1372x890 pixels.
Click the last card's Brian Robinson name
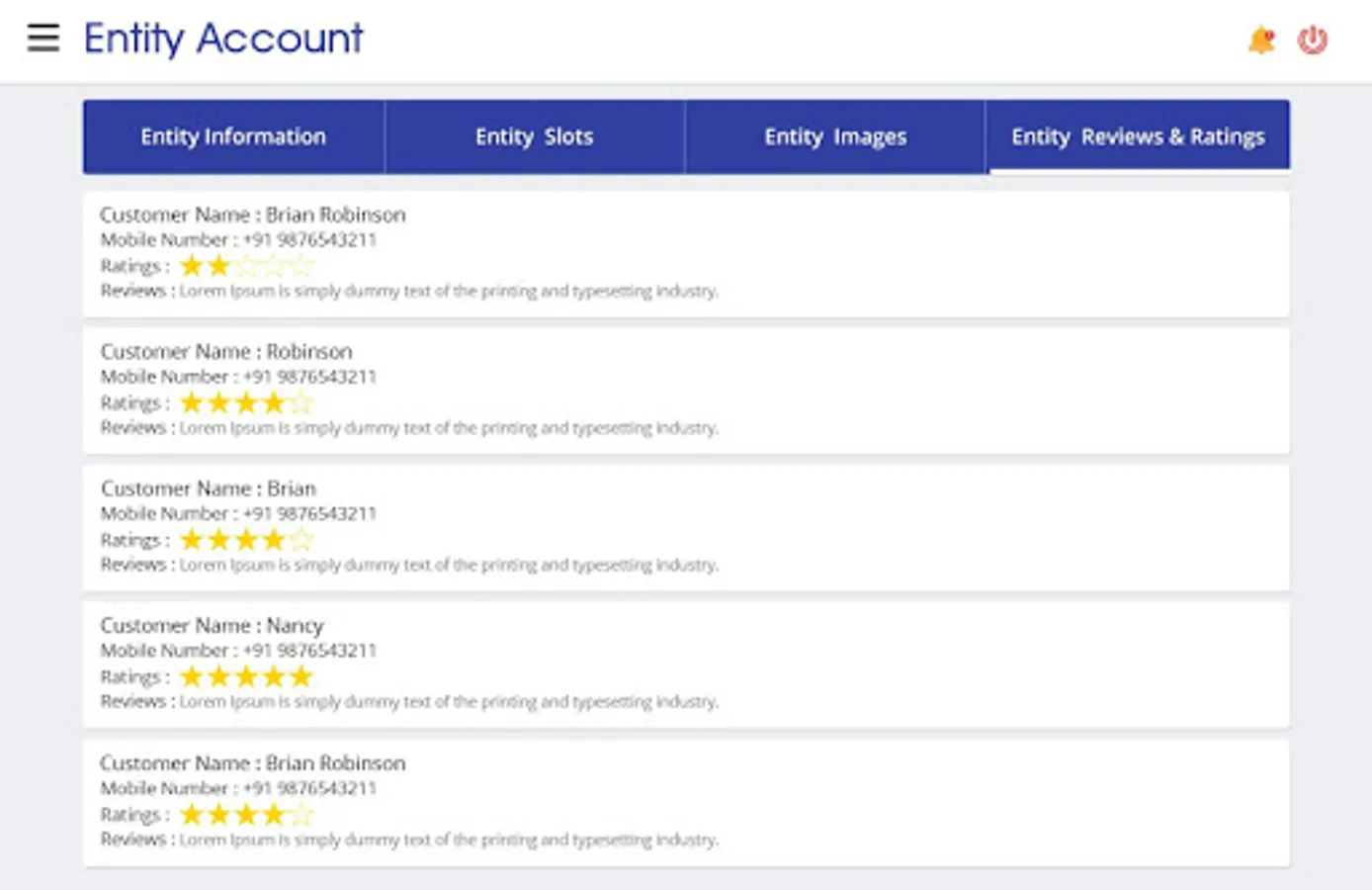click(335, 763)
